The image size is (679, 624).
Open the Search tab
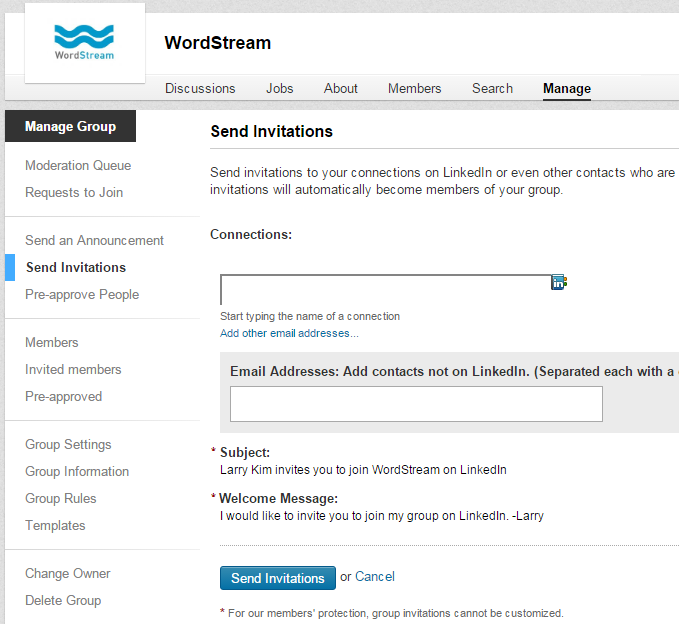click(x=492, y=88)
